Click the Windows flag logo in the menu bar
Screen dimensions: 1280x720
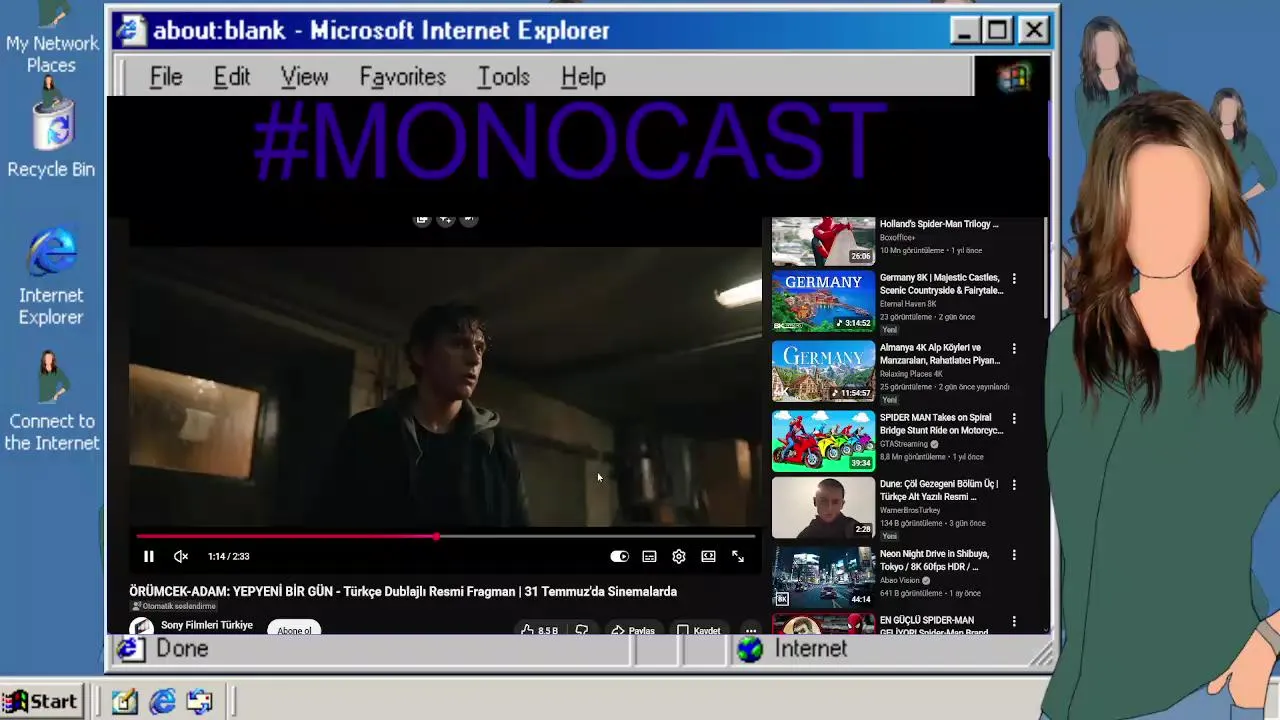pos(1013,77)
